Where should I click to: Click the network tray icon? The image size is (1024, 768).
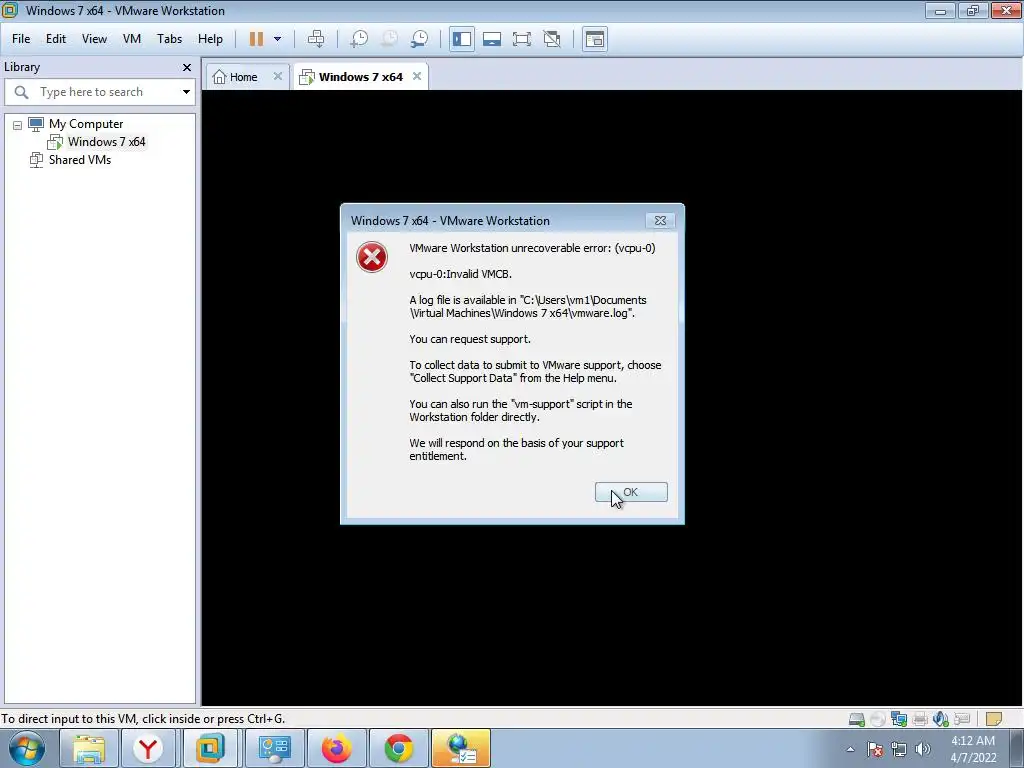(x=899, y=749)
